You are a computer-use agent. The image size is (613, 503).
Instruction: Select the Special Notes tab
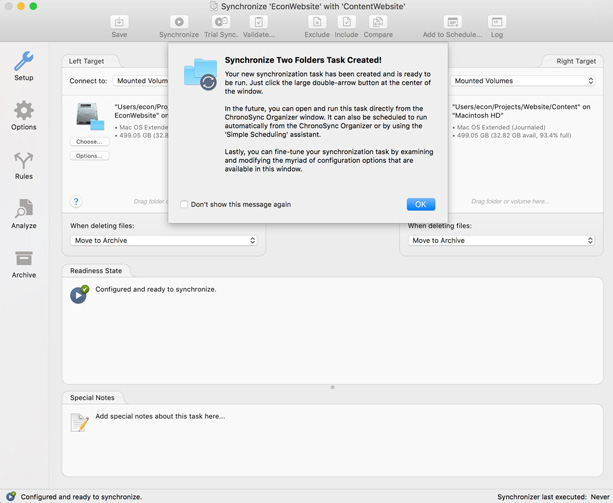pyautogui.click(x=92, y=398)
